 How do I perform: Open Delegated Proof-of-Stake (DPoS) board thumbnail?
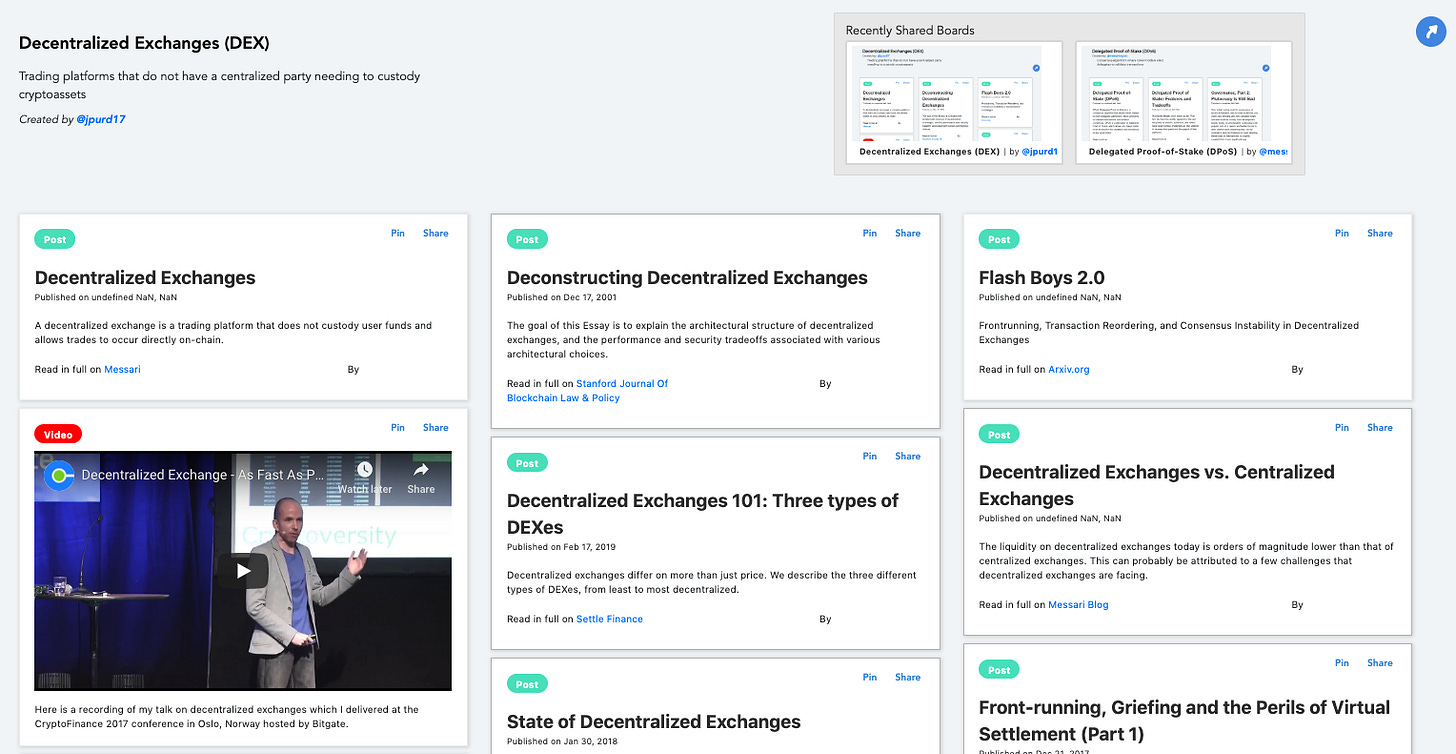(1184, 101)
